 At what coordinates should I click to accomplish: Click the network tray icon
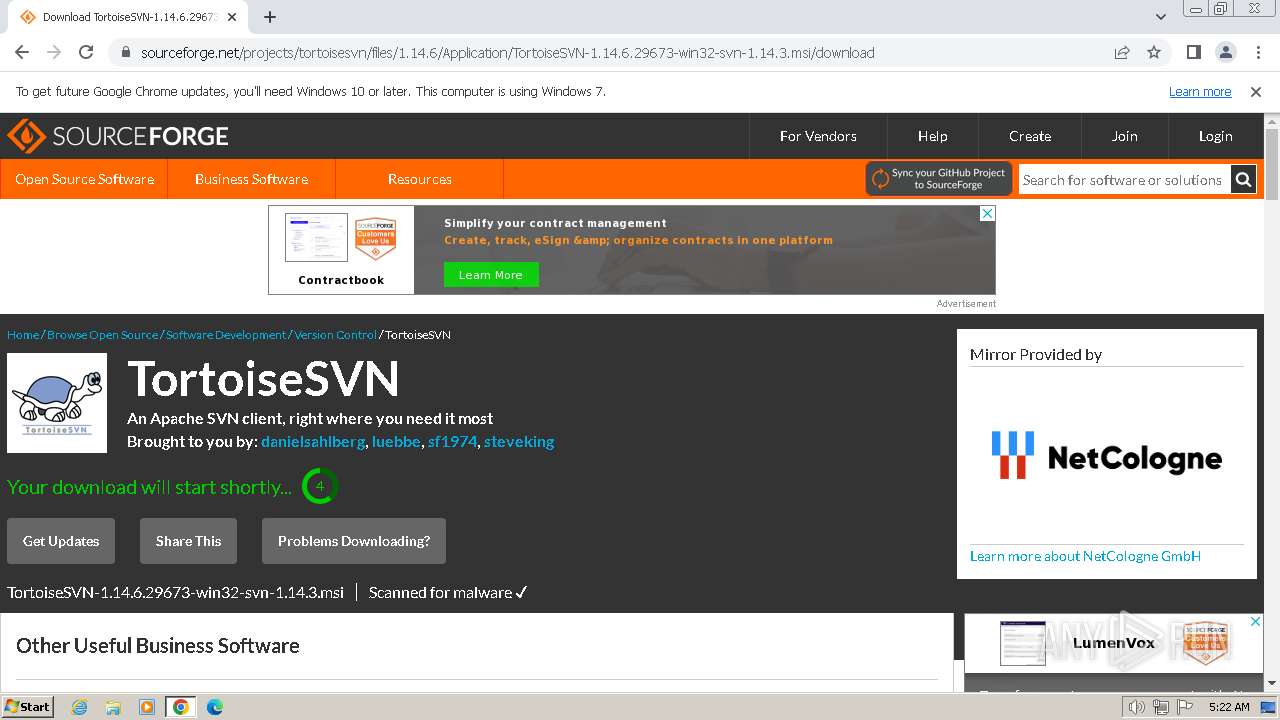click(1160, 707)
